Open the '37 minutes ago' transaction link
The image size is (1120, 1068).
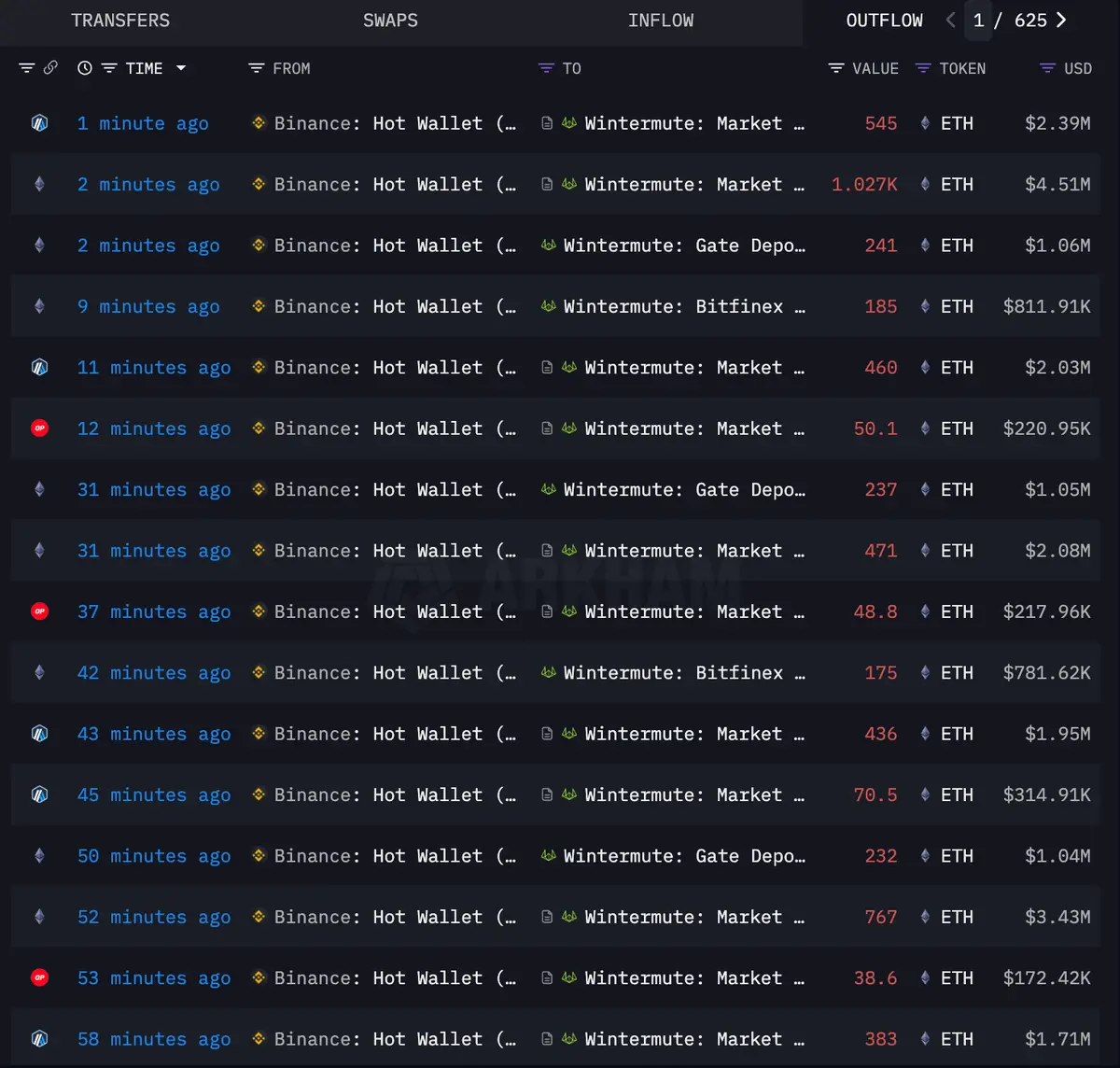click(154, 611)
